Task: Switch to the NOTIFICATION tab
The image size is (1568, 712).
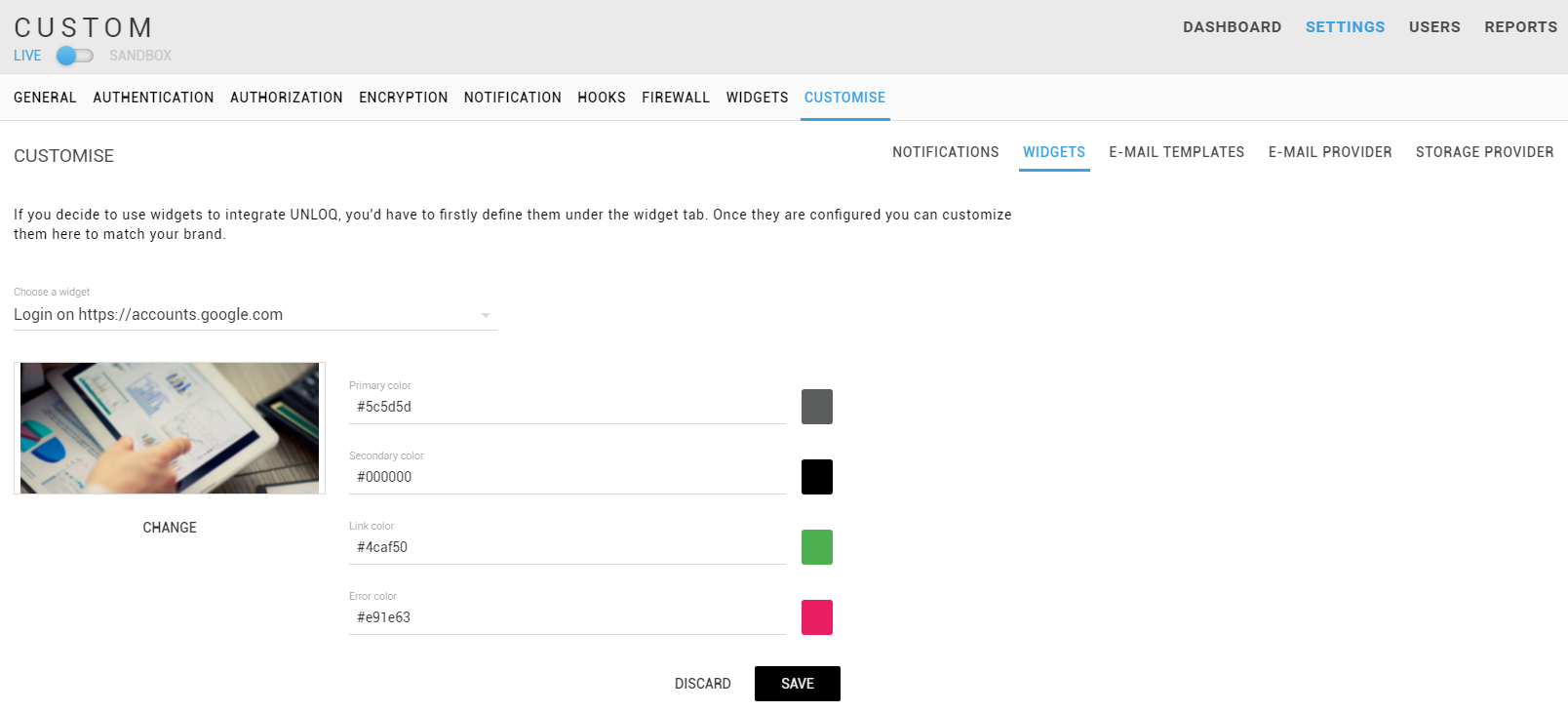Action: point(513,98)
